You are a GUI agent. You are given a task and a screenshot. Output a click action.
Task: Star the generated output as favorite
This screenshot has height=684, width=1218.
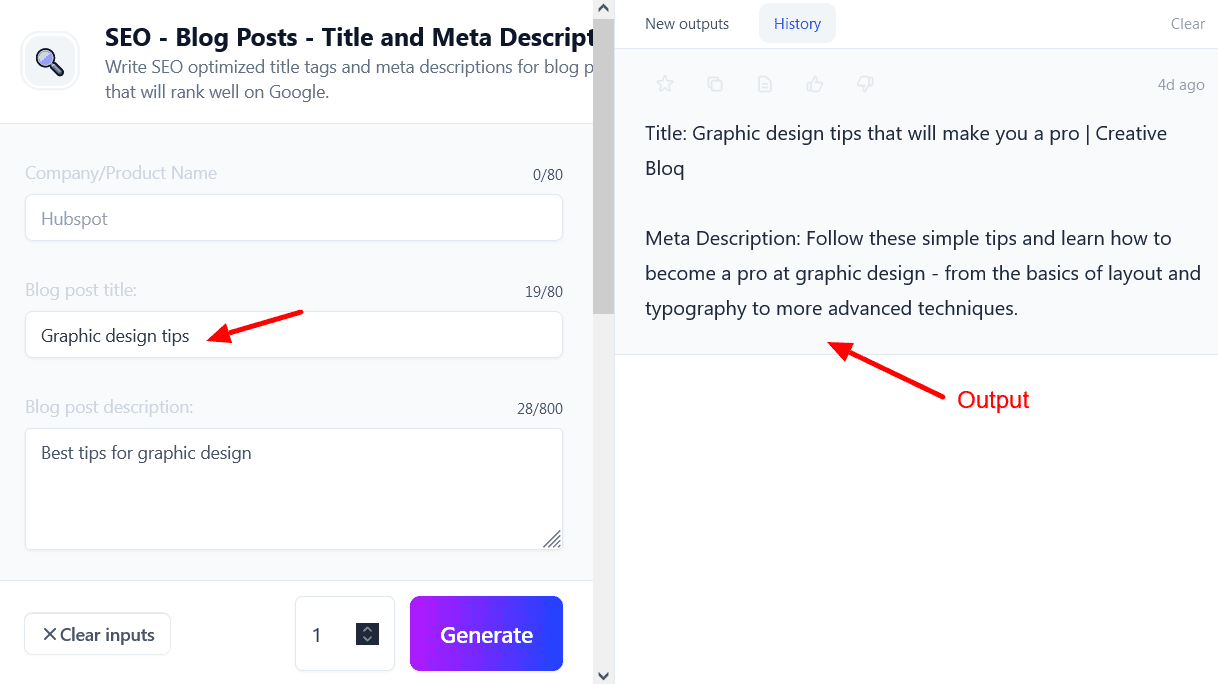tap(665, 85)
